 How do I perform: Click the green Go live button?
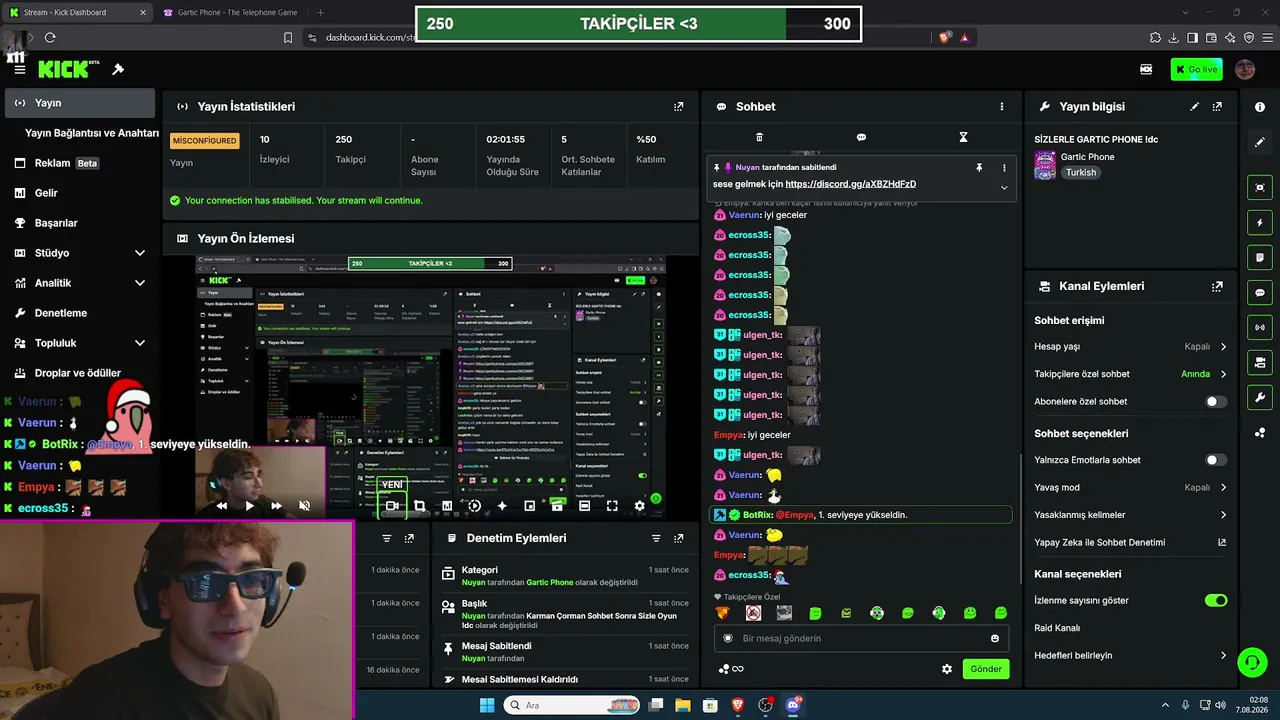tap(1196, 69)
